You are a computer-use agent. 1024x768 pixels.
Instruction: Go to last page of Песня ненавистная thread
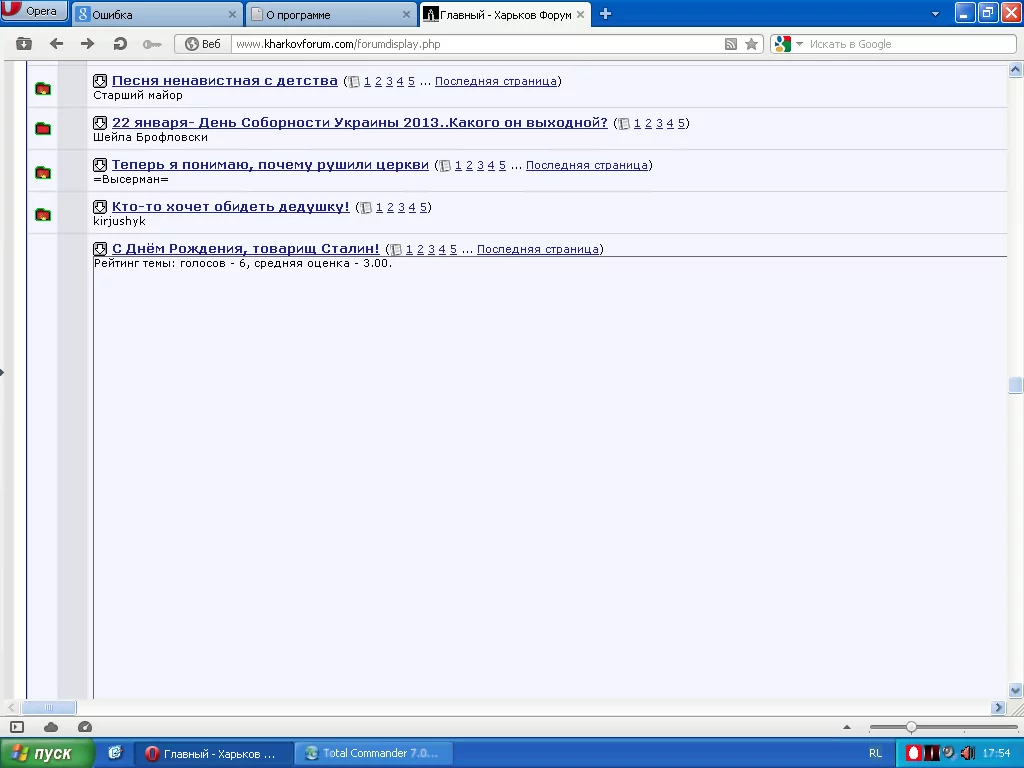496,81
